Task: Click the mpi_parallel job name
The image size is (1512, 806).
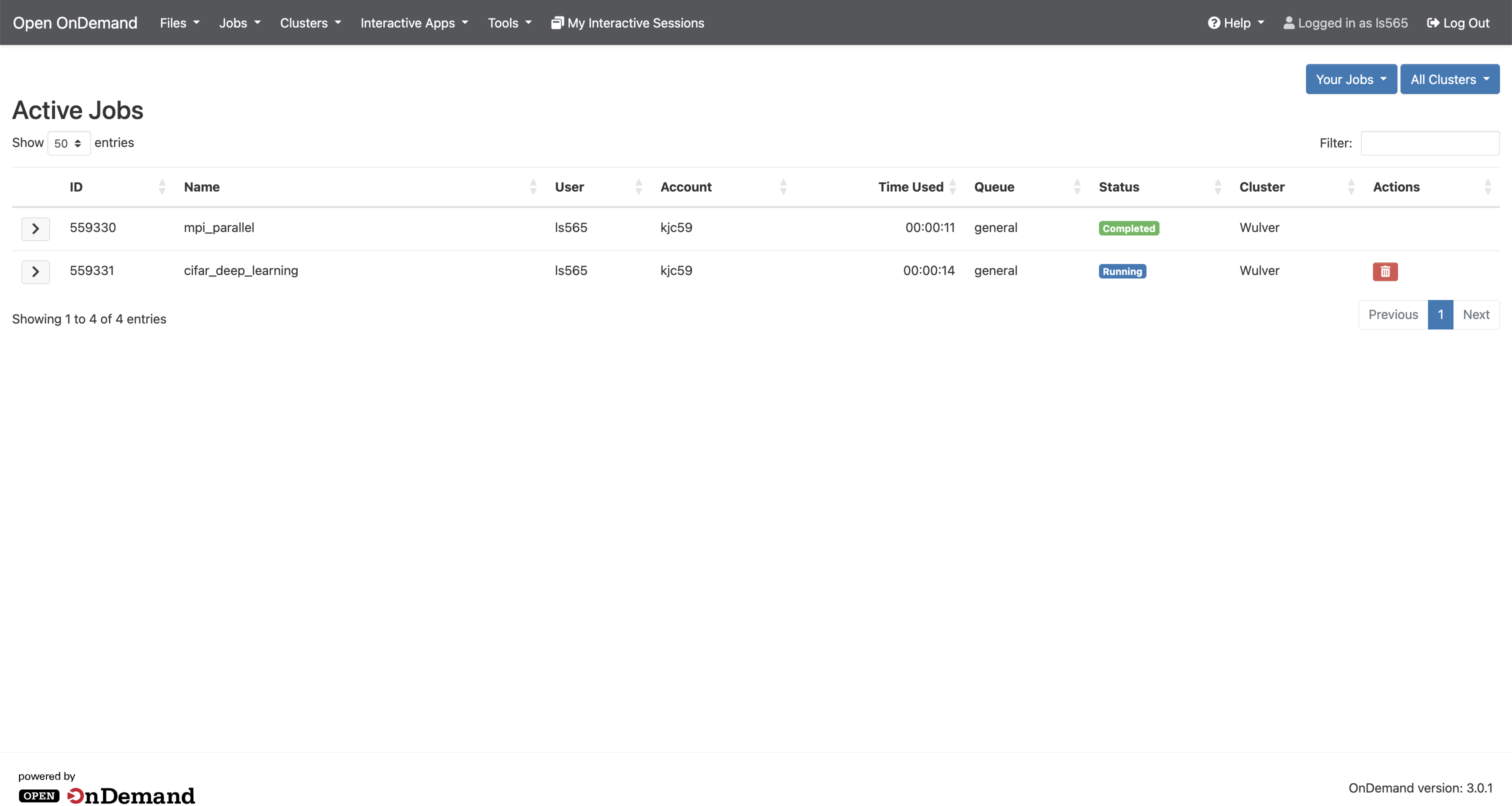Action: [219, 228]
